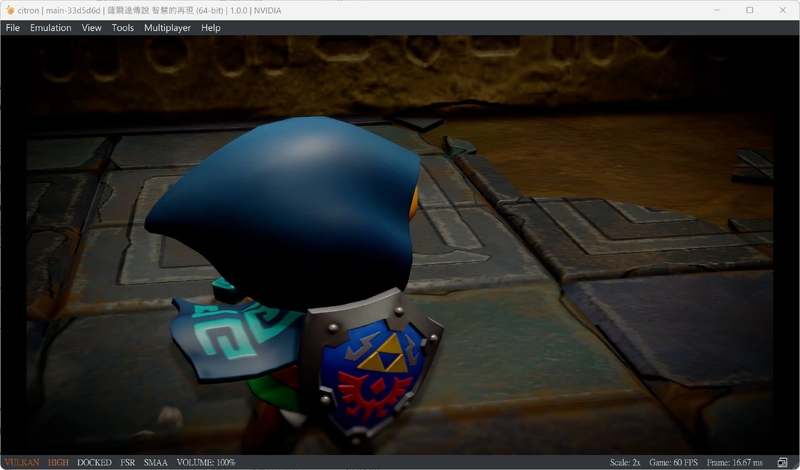Open the Tools menu
This screenshot has height=470, width=800.
122,28
